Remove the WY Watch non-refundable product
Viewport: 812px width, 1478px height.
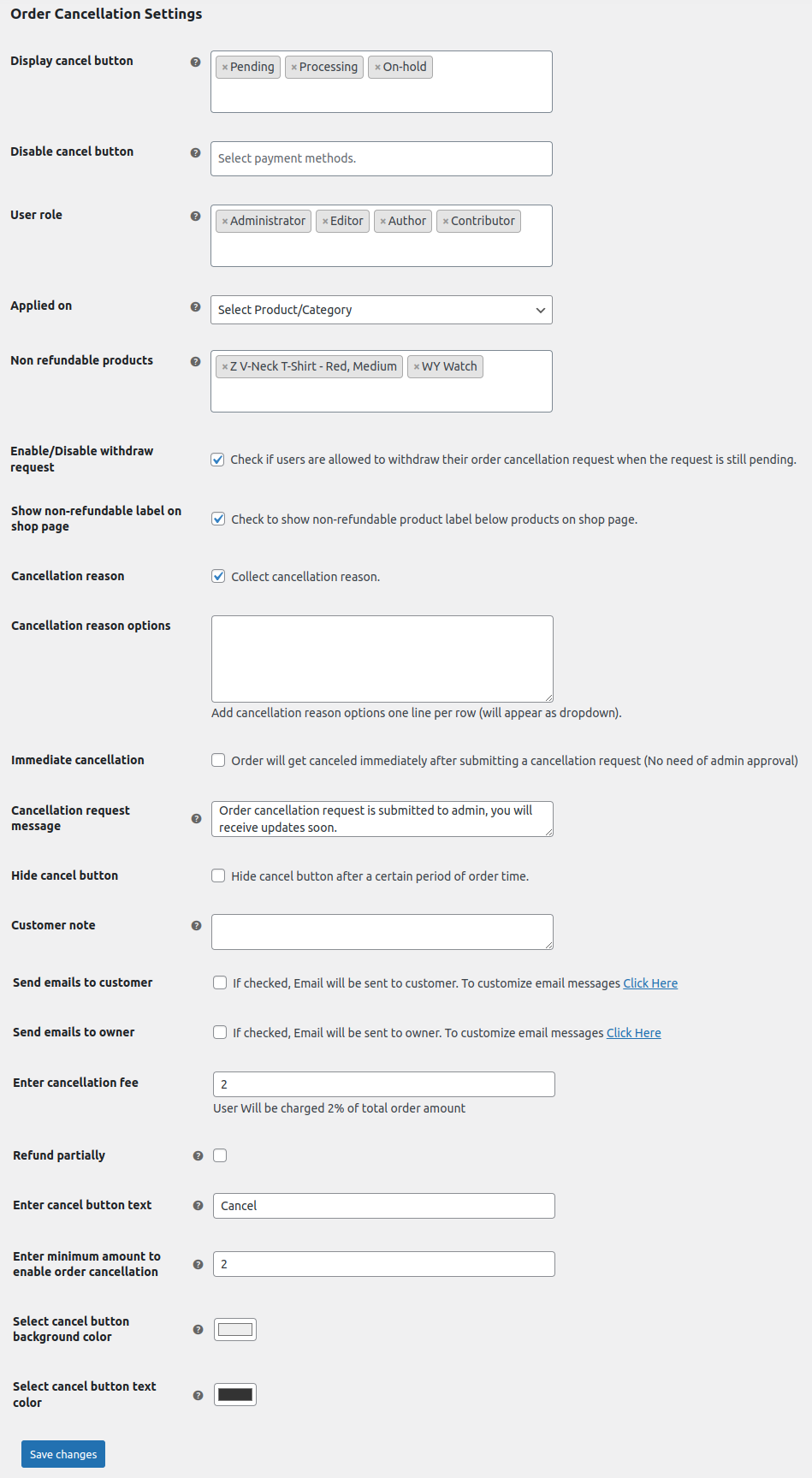[418, 366]
